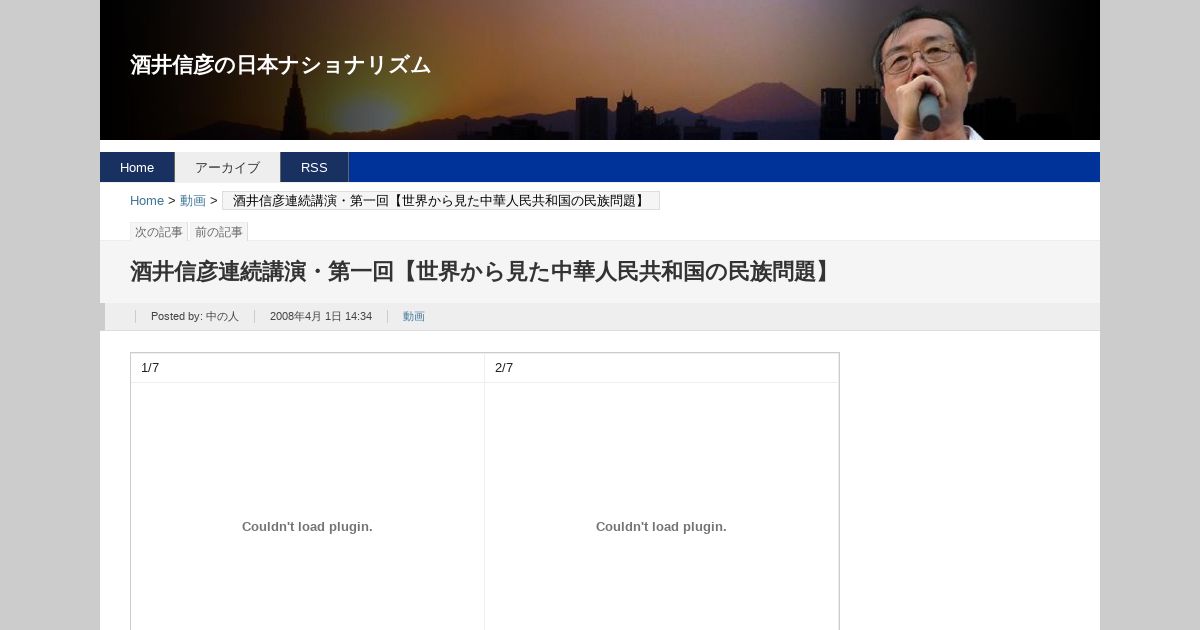Switch to the アーカイブ tab
The image size is (1200, 630).
[x=227, y=167]
